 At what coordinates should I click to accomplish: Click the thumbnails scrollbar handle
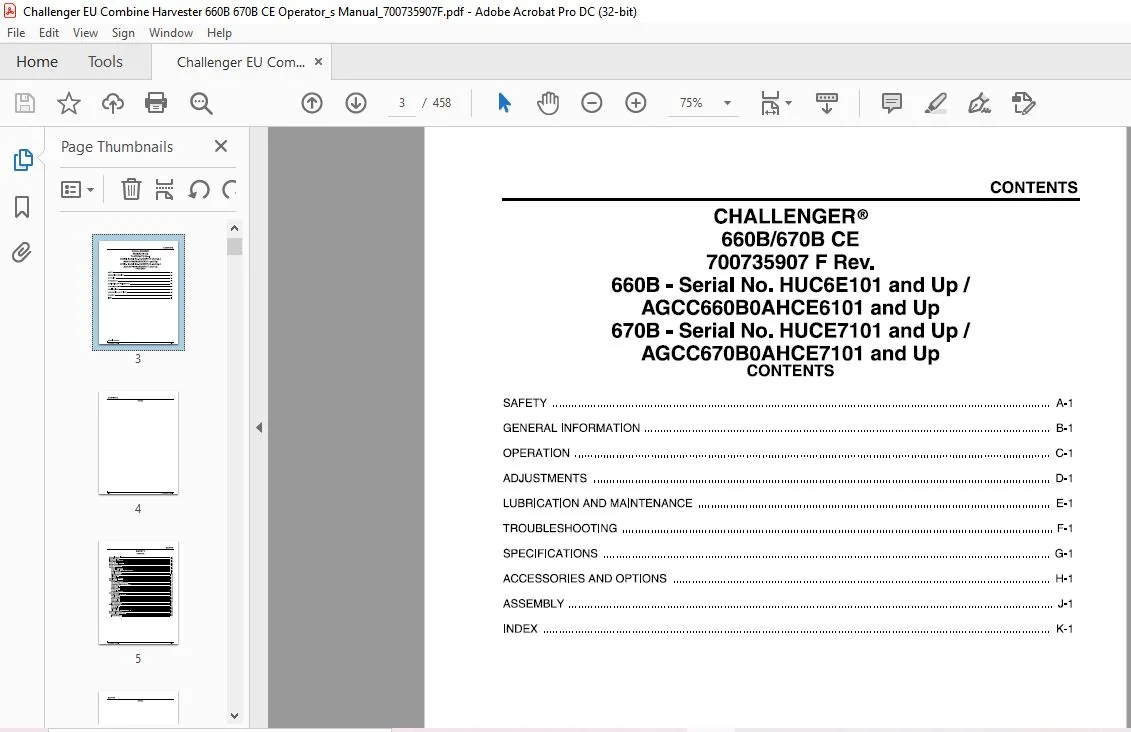coord(234,247)
